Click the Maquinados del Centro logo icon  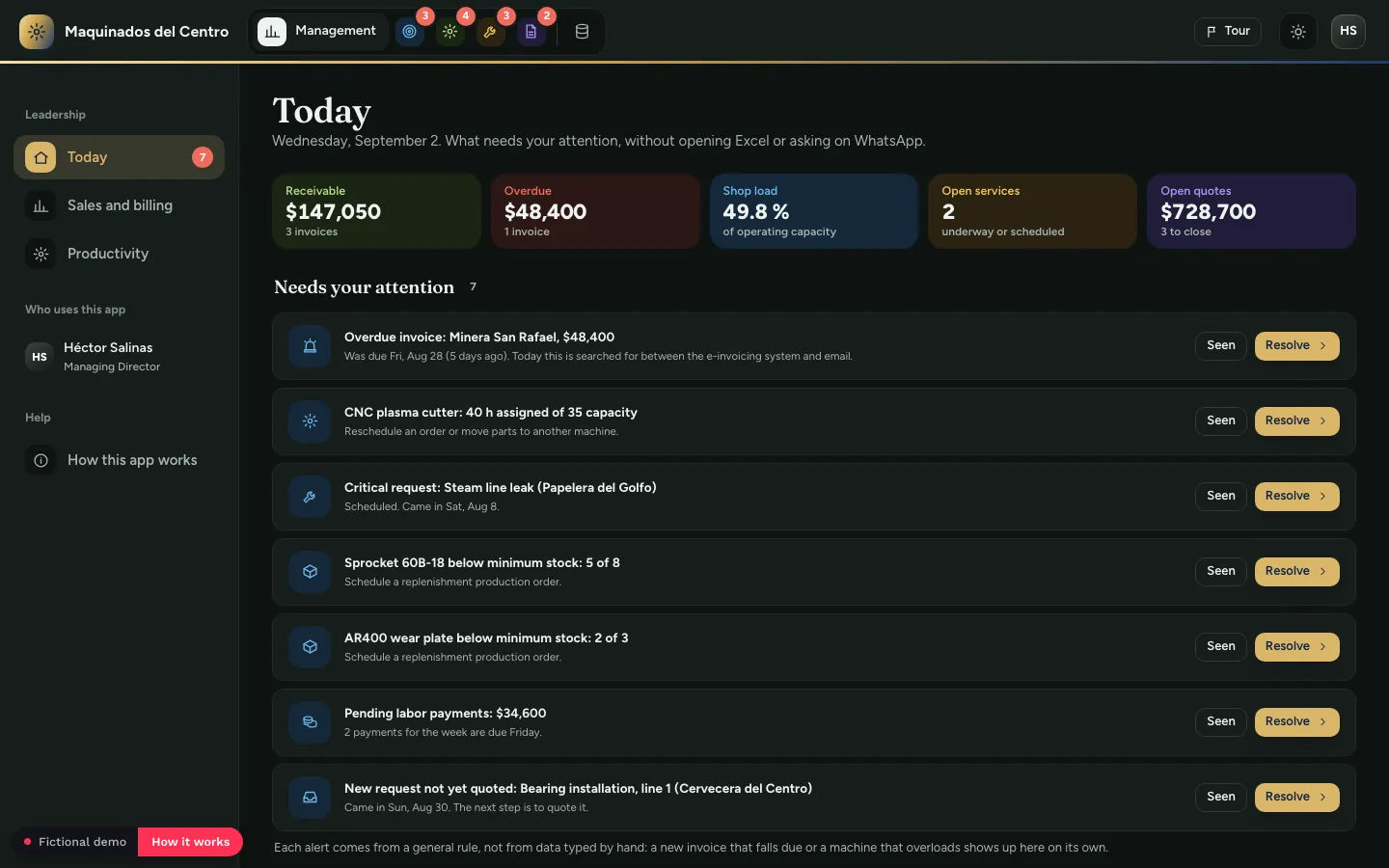(37, 32)
